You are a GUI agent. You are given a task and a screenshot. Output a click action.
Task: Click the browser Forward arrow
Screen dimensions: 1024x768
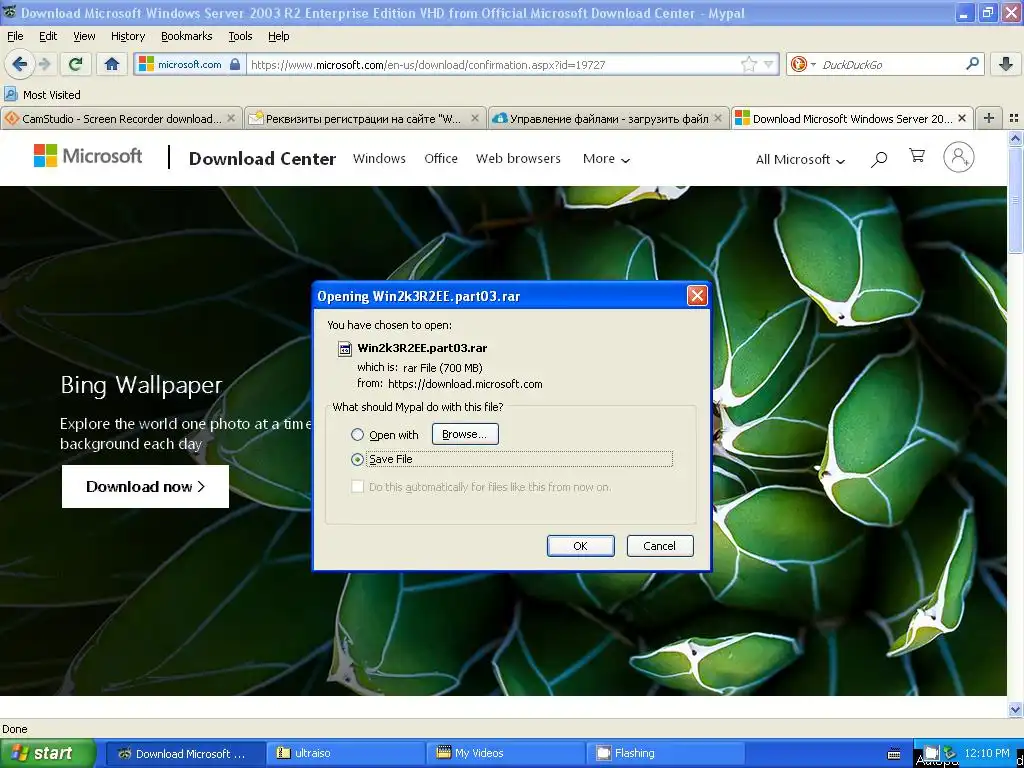[x=44, y=64]
